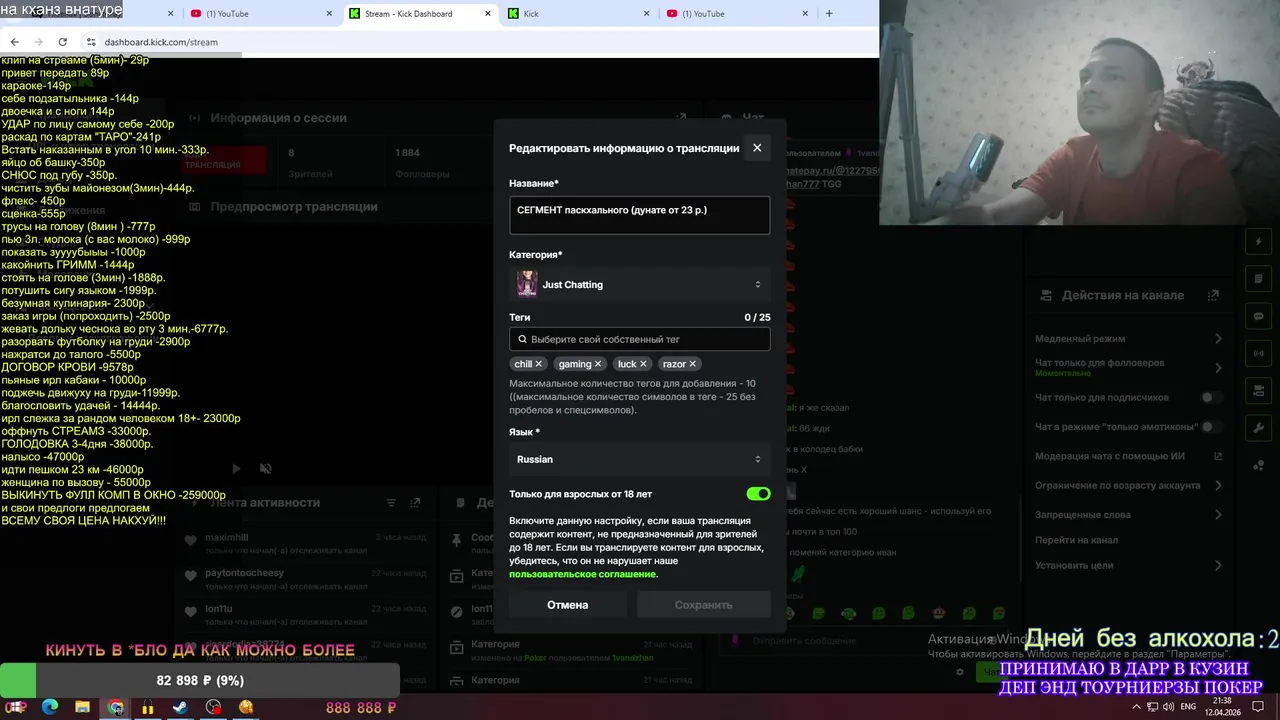
Task: Unmute the stream preview audio
Action: pos(265,468)
